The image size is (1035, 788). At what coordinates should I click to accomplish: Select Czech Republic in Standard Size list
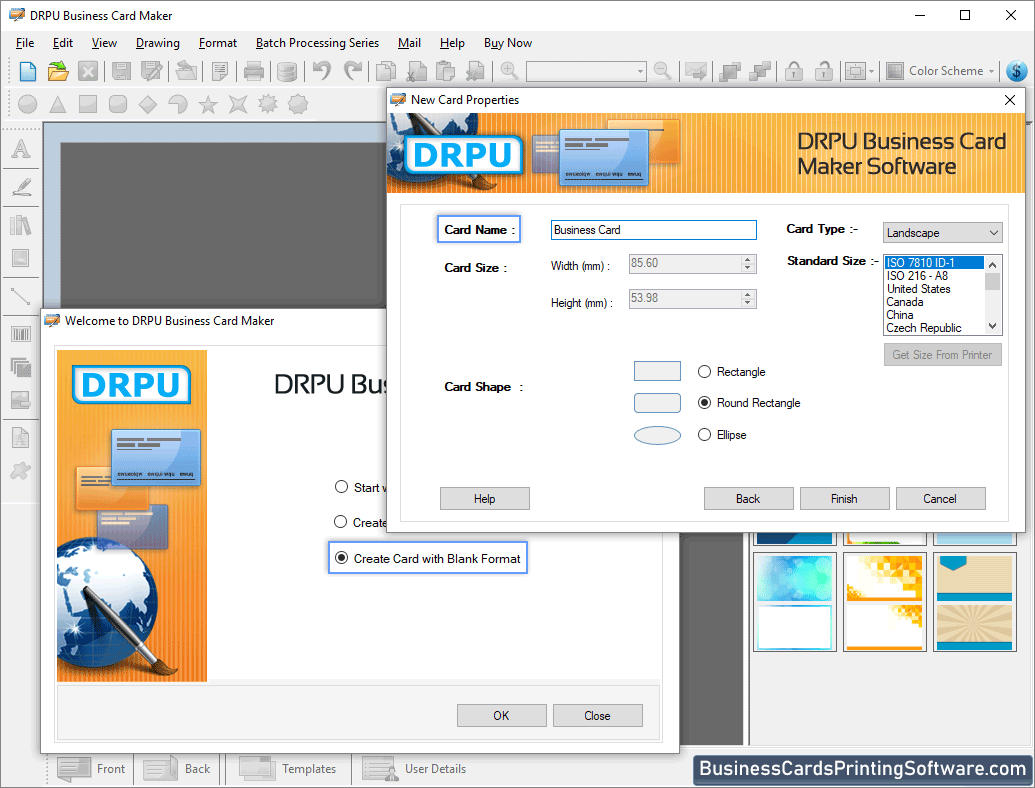[934, 328]
